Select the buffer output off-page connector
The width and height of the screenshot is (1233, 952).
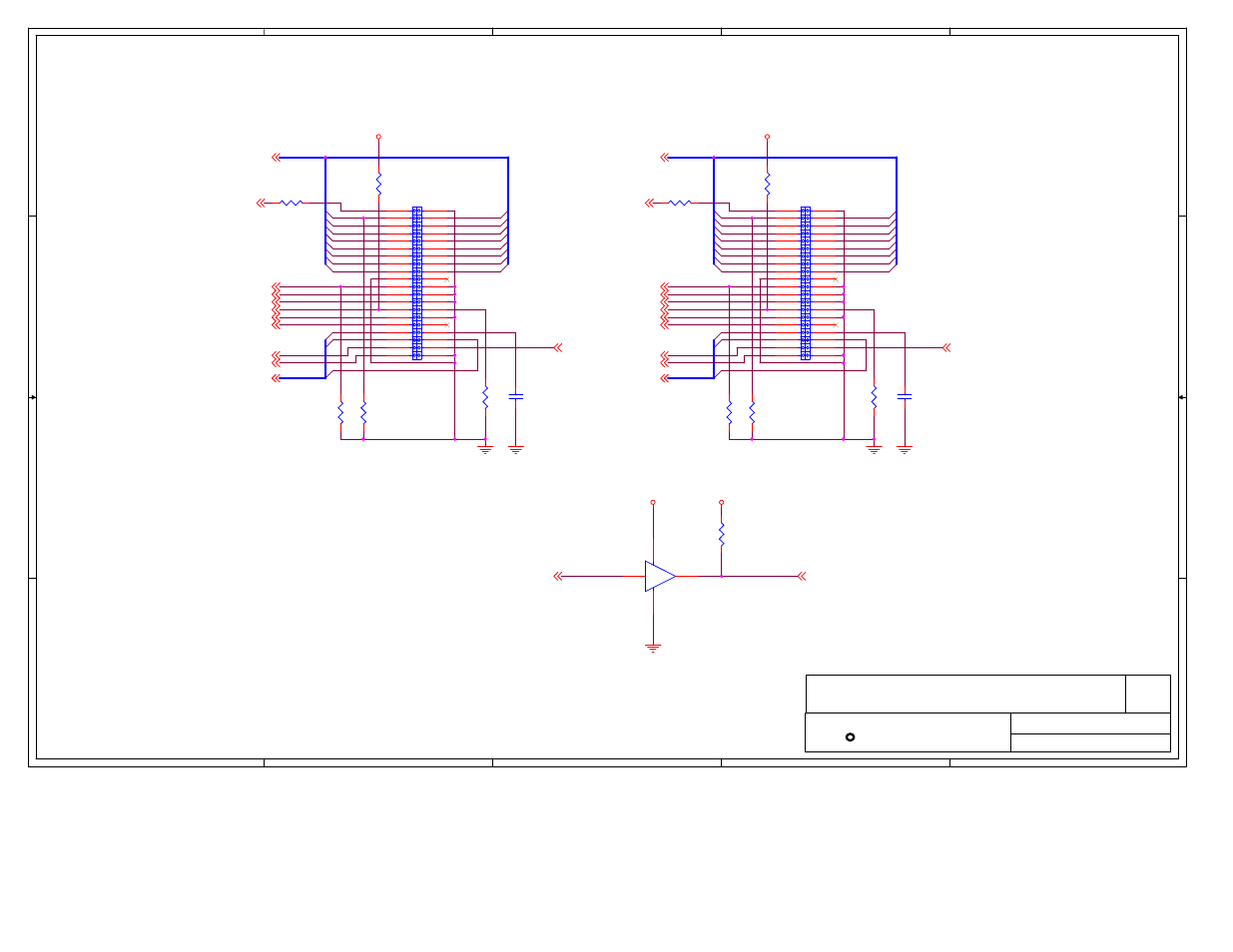(801, 576)
